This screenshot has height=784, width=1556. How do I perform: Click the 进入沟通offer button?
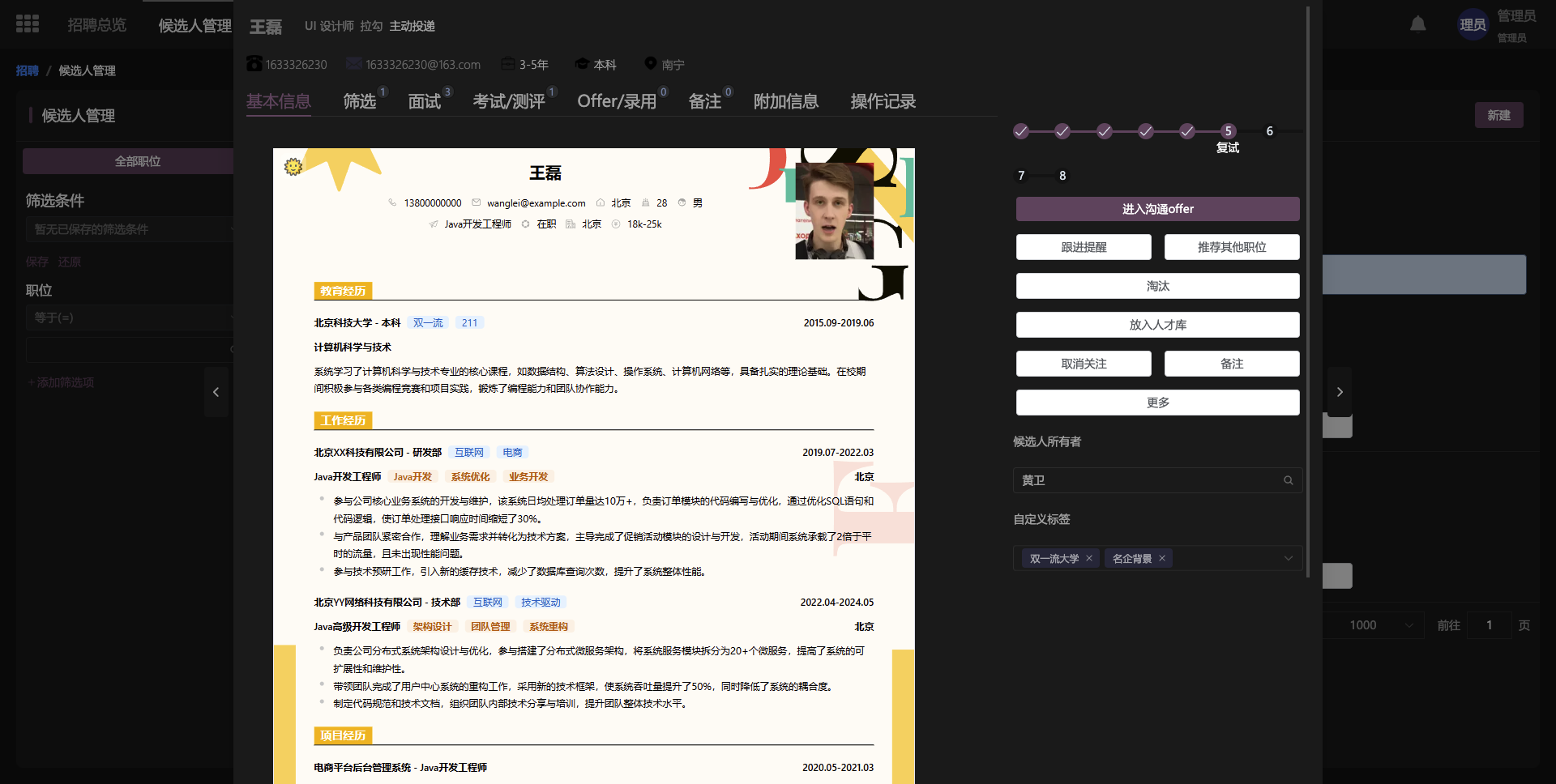[x=1157, y=209]
